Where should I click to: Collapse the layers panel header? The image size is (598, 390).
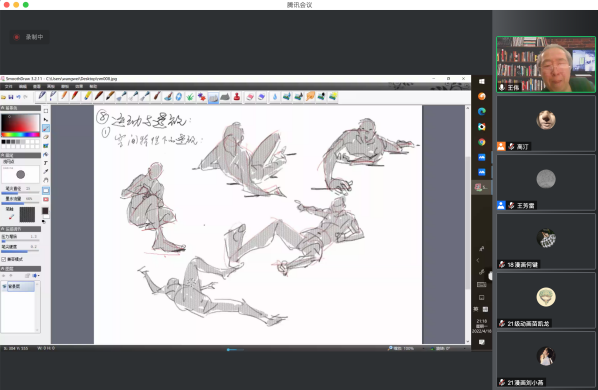point(21,269)
